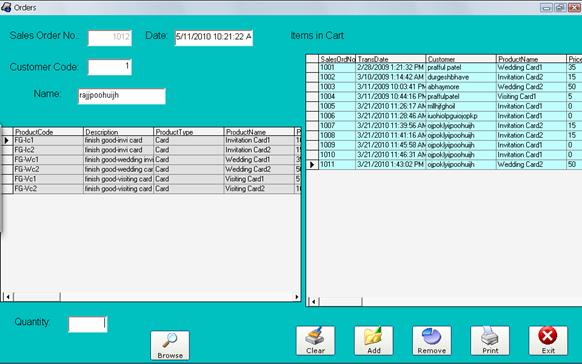
Task: Select product code FG-Ic2 cell
Action: [48, 150]
